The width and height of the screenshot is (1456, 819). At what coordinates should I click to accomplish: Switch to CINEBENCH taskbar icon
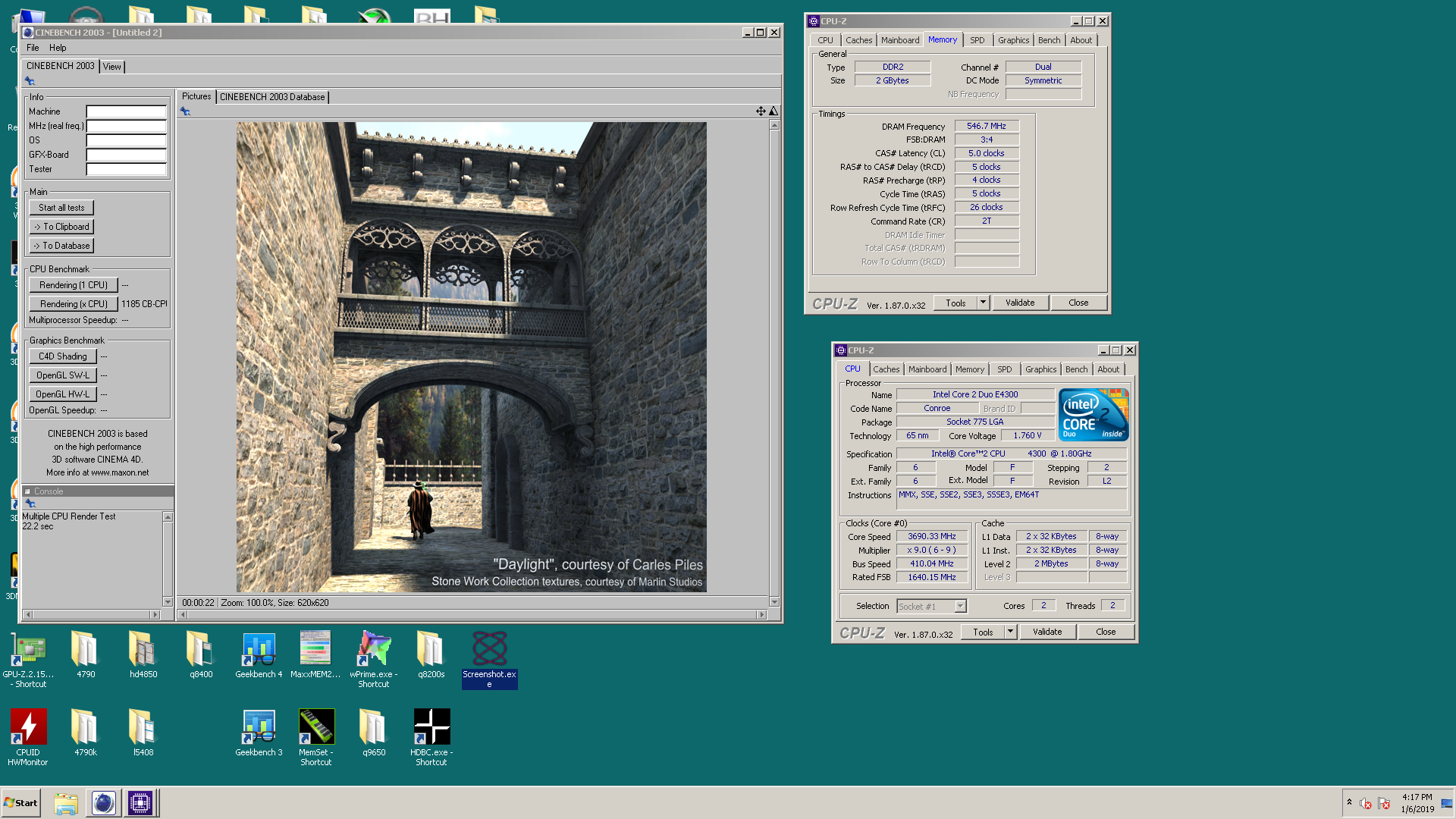[x=103, y=803]
